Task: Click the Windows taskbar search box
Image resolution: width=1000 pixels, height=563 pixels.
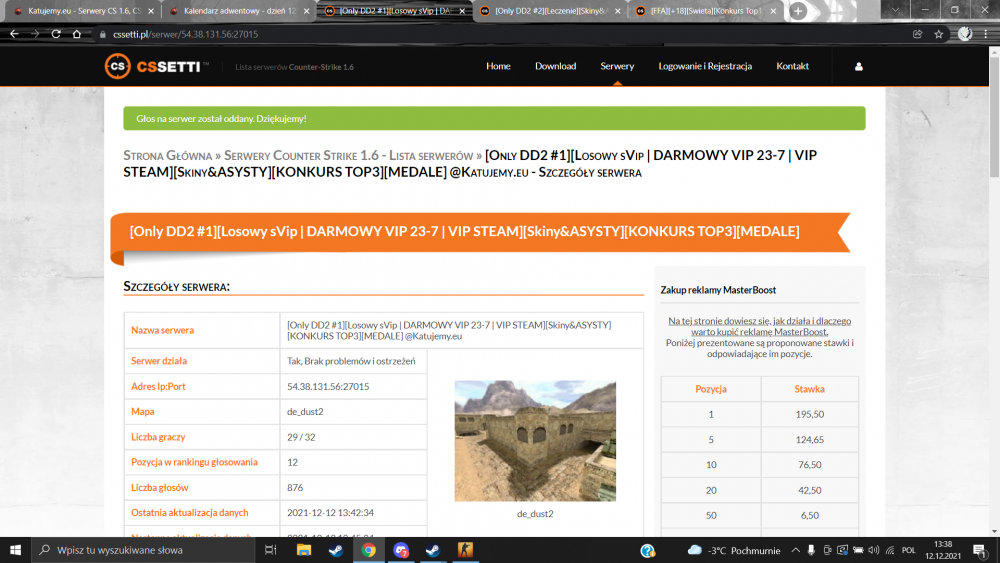Action: pyautogui.click(x=143, y=550)
